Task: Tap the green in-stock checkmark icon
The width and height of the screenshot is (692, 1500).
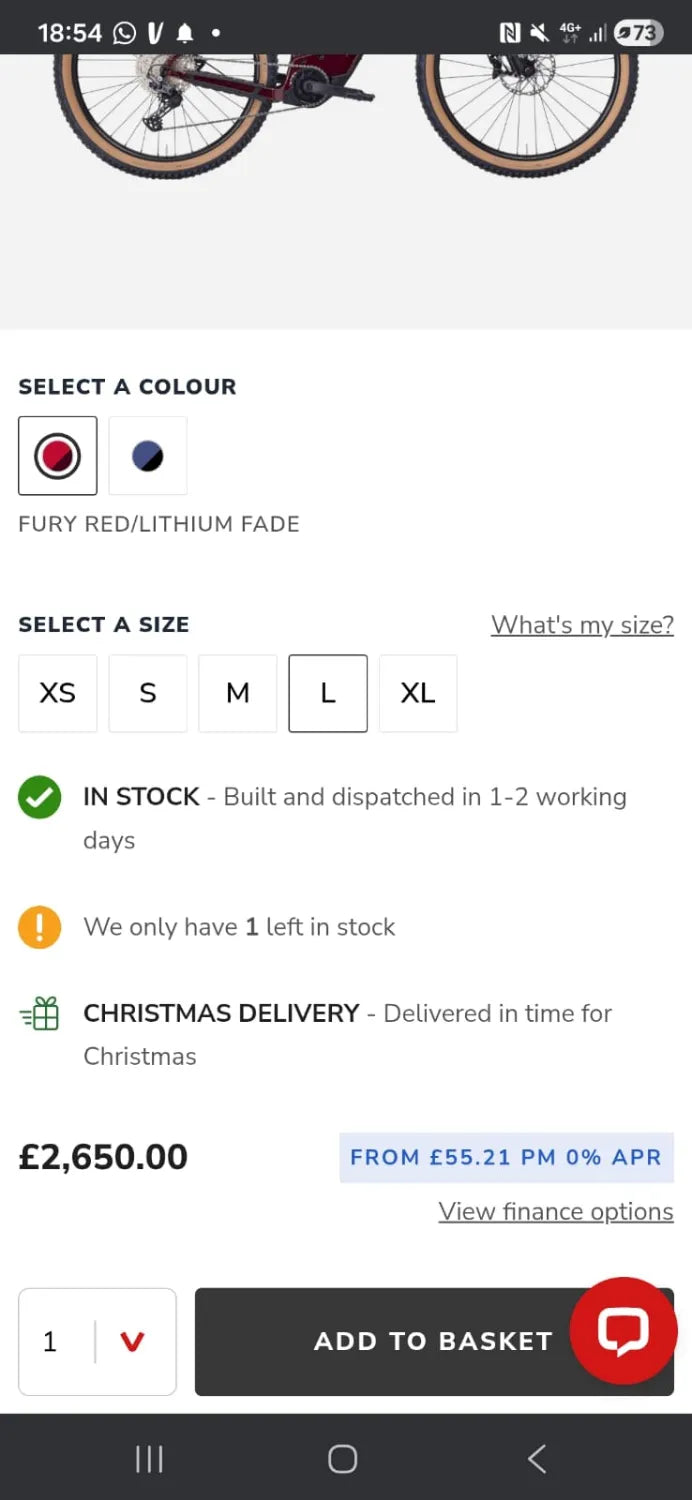Action: coord(40,798)
